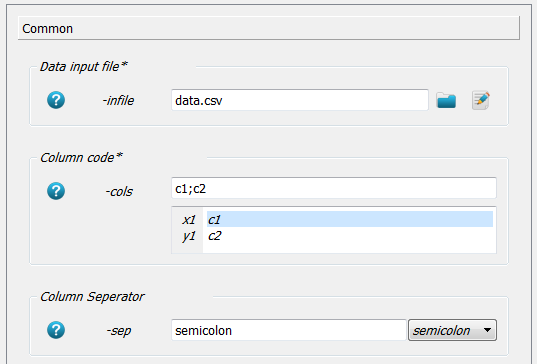The height and width of the screenshot is (364, 537).
Task: Click the y1 row header
Action: point(189,236)
